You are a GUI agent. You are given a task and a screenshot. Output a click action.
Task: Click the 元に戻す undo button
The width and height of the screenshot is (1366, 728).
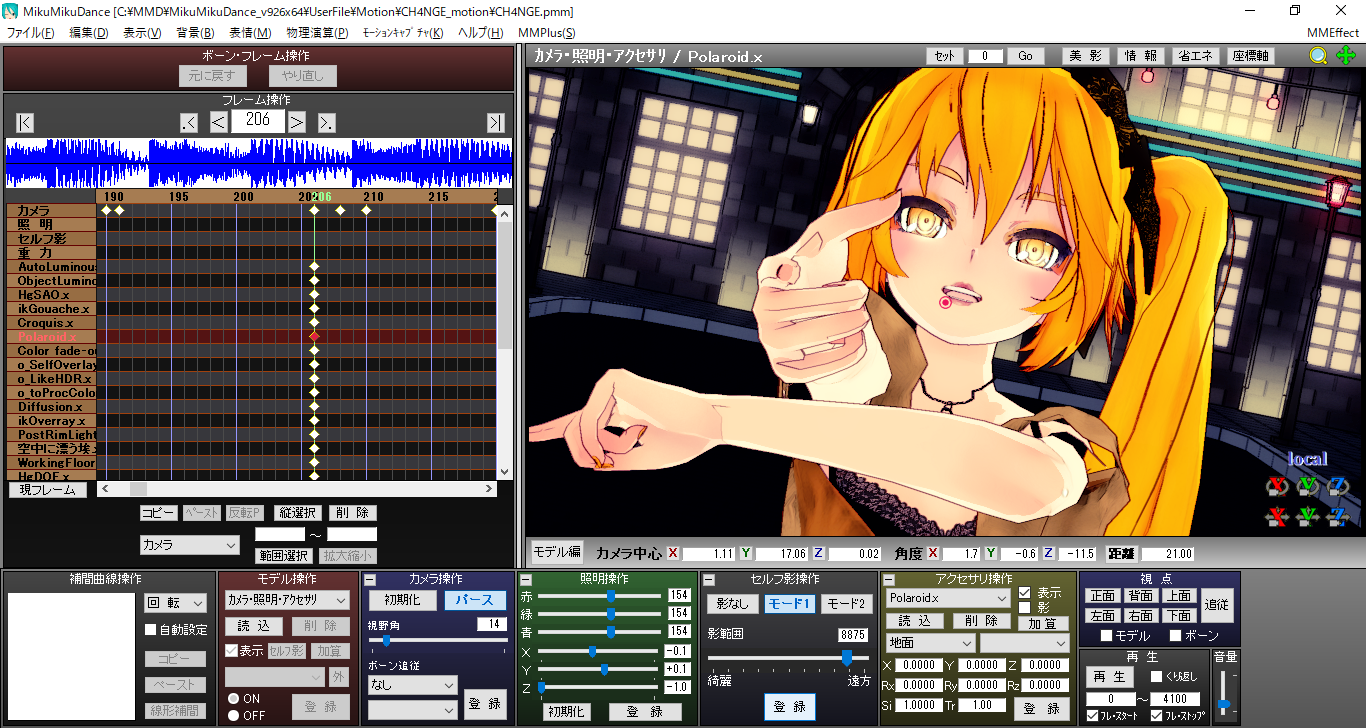coord(213,76)
